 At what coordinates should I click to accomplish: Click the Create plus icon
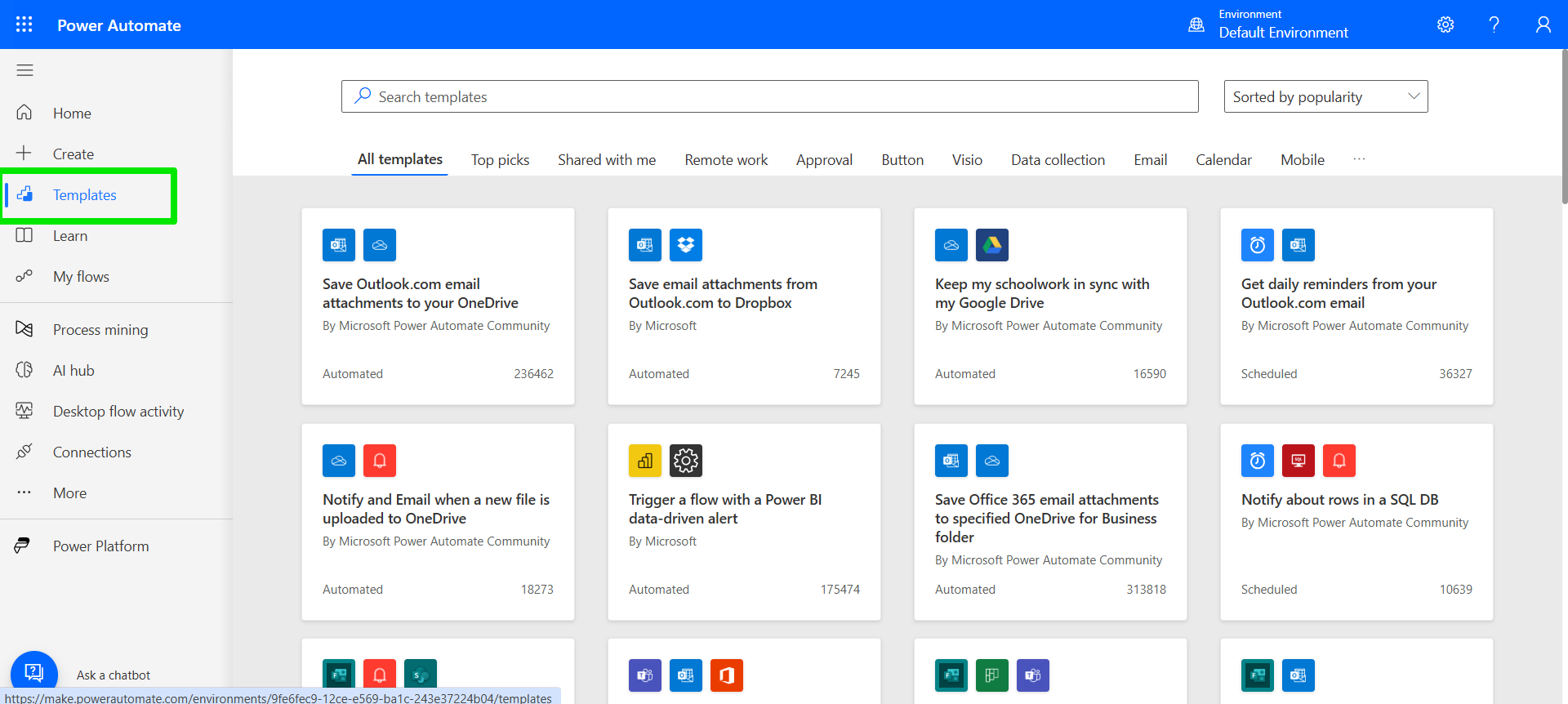point(24,154)
